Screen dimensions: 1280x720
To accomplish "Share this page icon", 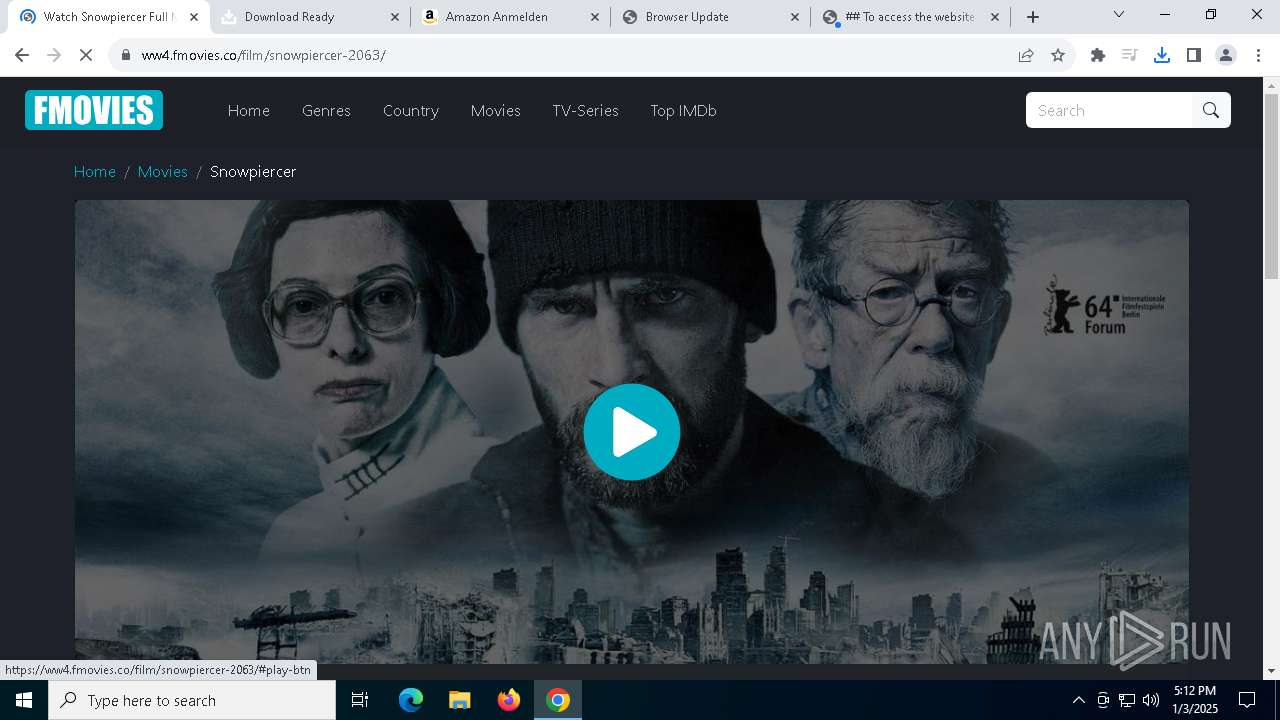I will click(1026, 55).
